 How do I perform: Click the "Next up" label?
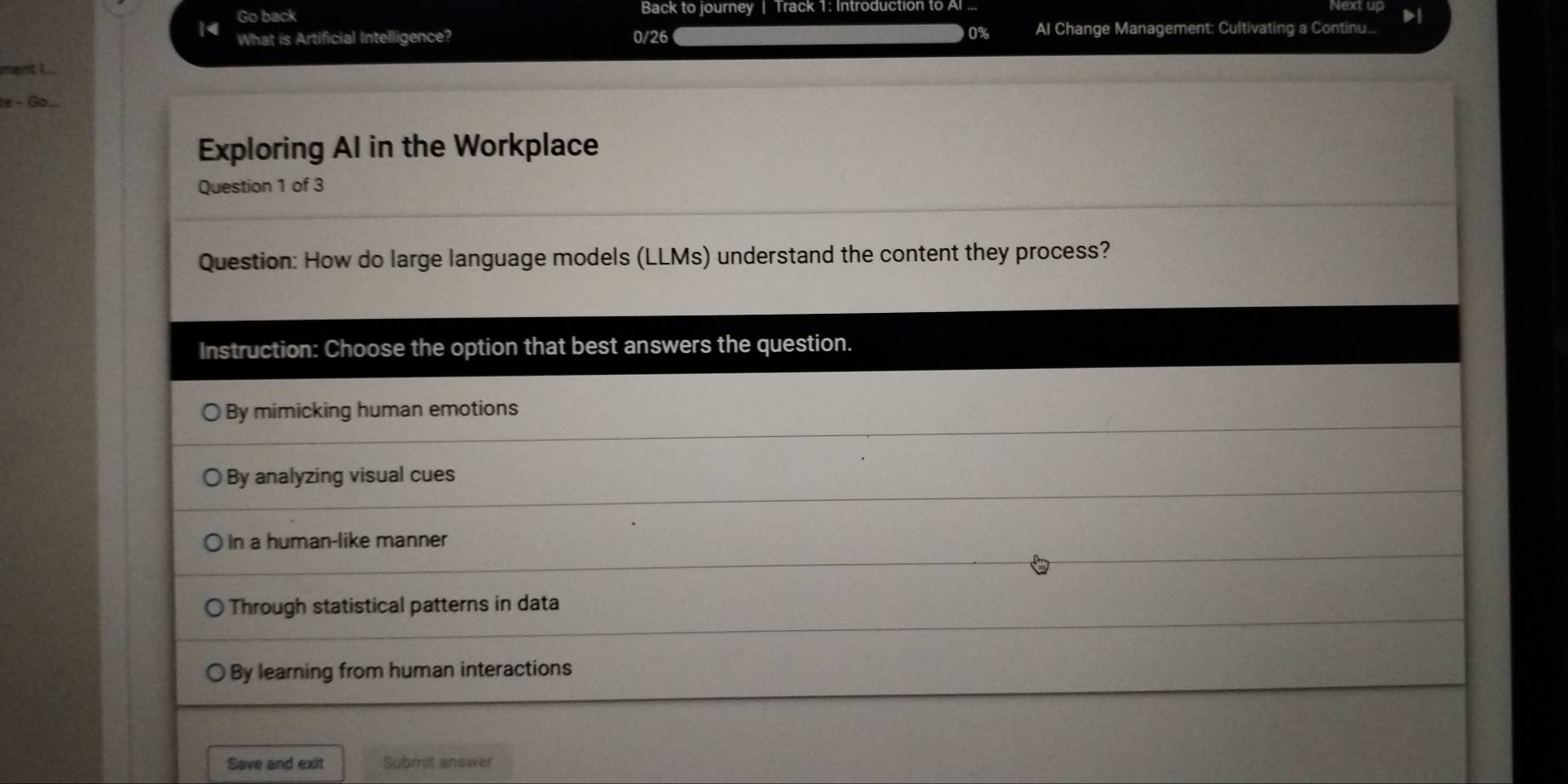tap(1356, 6)
